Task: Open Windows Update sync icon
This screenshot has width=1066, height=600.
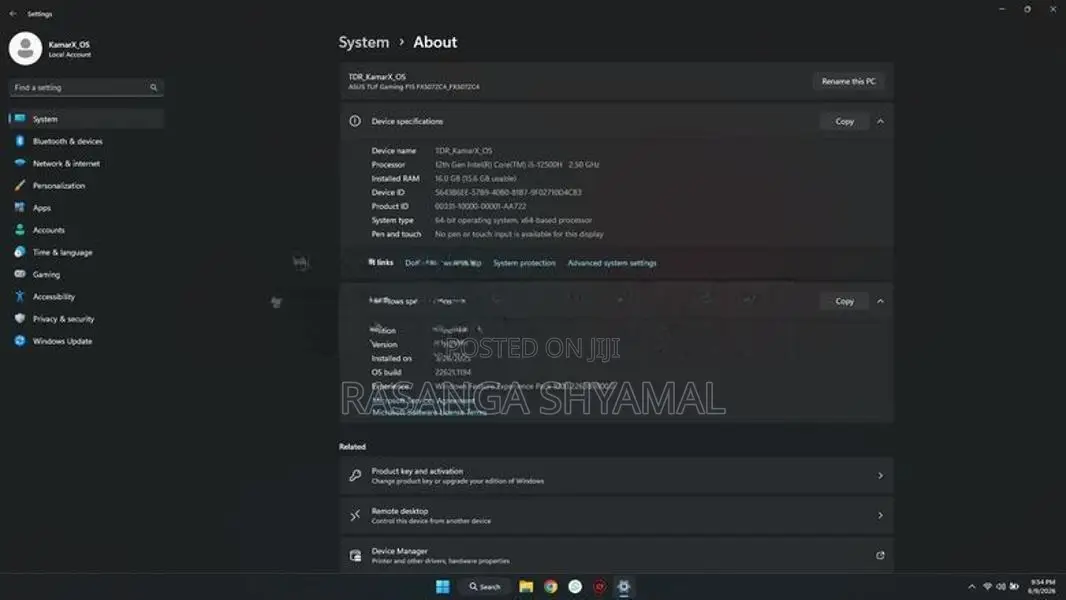Action: [x=20, y=340]
